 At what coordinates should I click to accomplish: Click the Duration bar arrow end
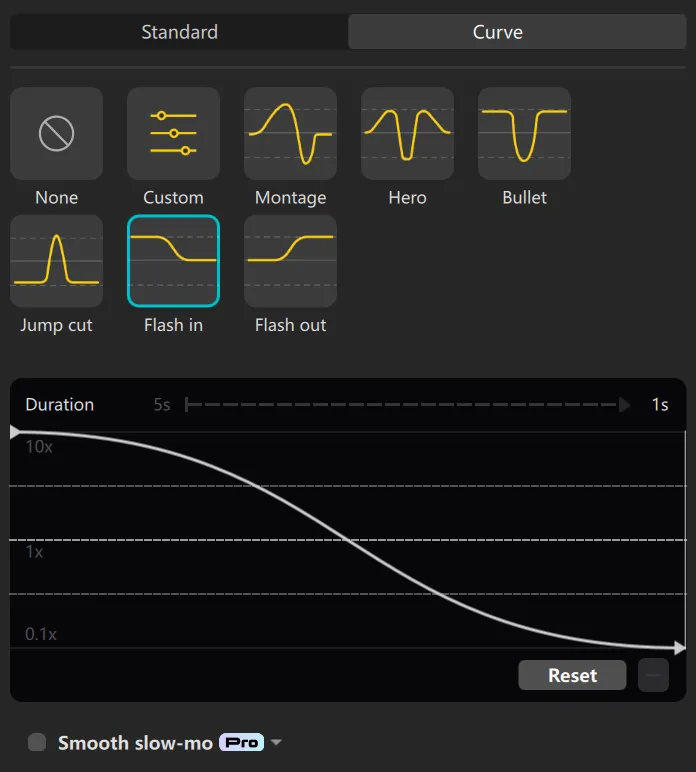[625, 405]
